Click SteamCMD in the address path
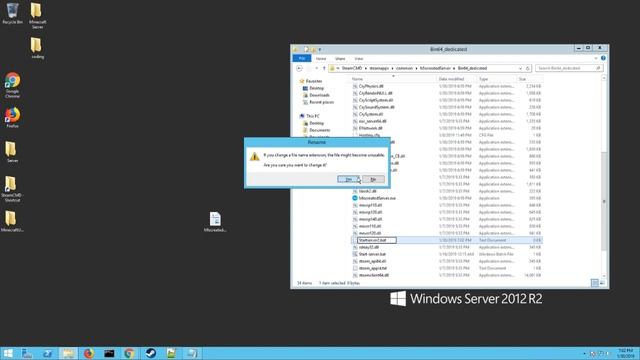The image size is (640, 360). click(x=351, y=69)
